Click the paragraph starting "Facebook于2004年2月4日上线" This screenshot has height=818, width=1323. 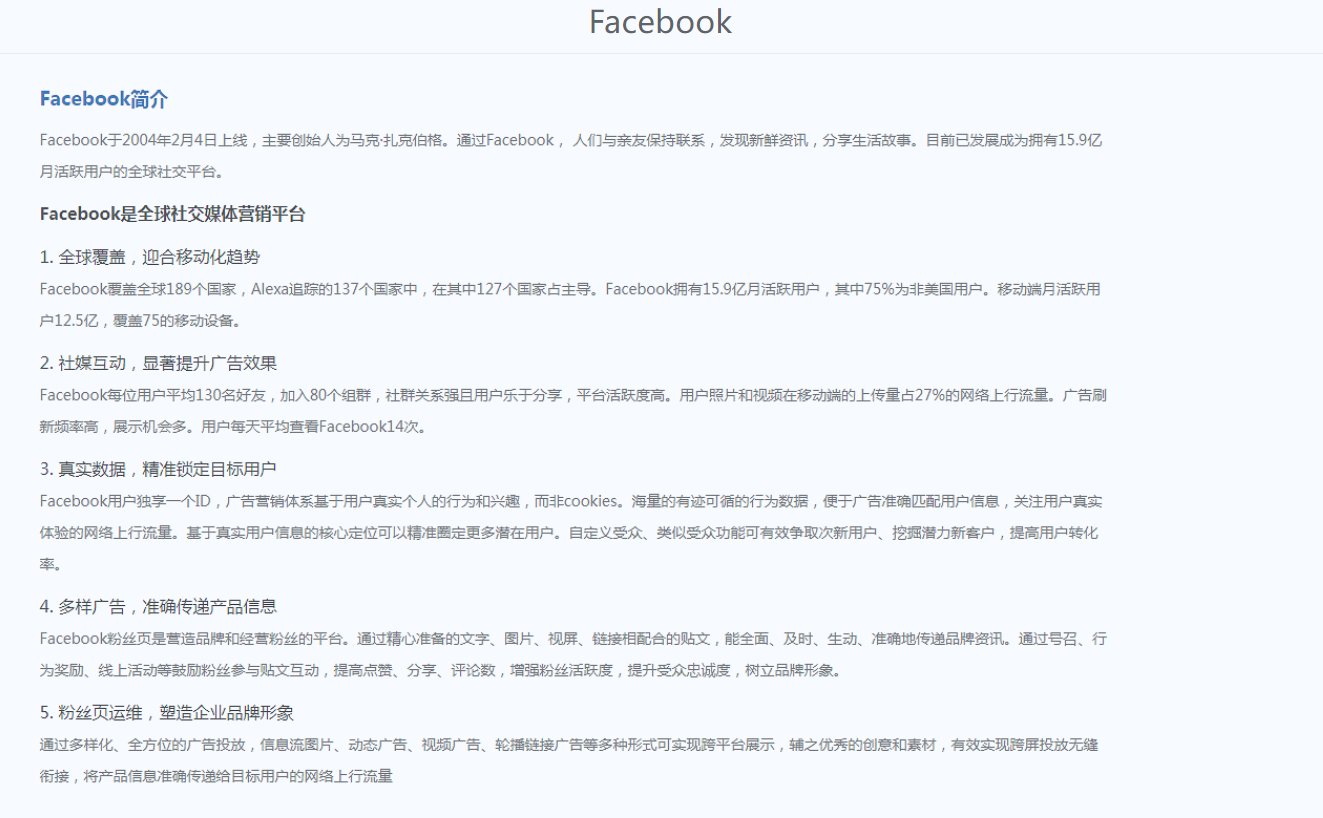click(572, 156)
